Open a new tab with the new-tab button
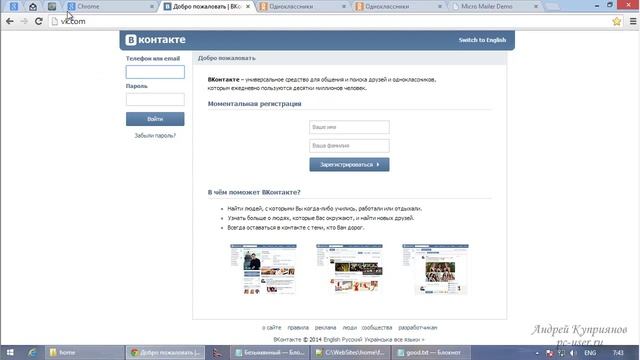The width and height of the screenshot is (640, 360). (x=552, y=7)
